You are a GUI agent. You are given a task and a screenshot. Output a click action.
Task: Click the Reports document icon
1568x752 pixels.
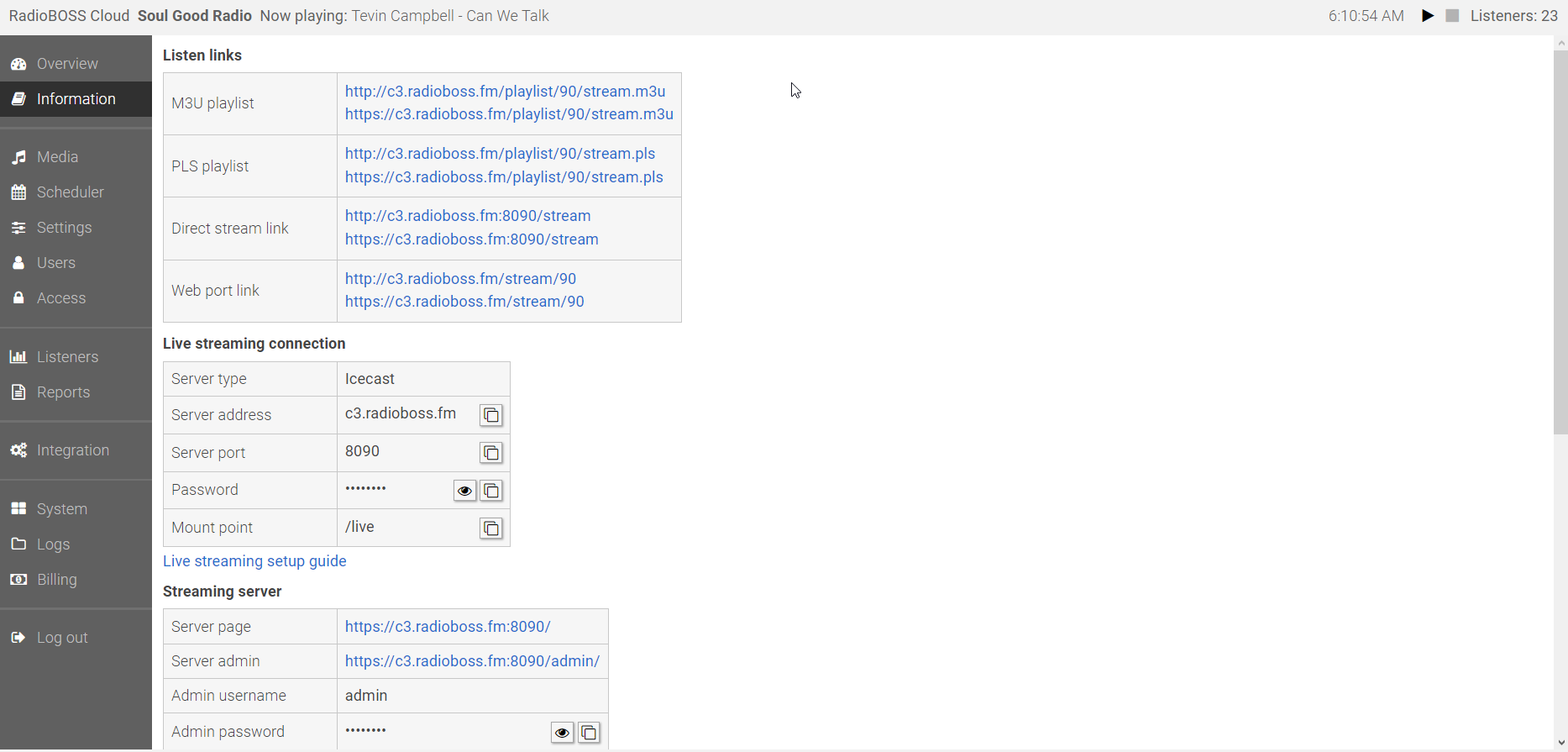click(18, 392)
